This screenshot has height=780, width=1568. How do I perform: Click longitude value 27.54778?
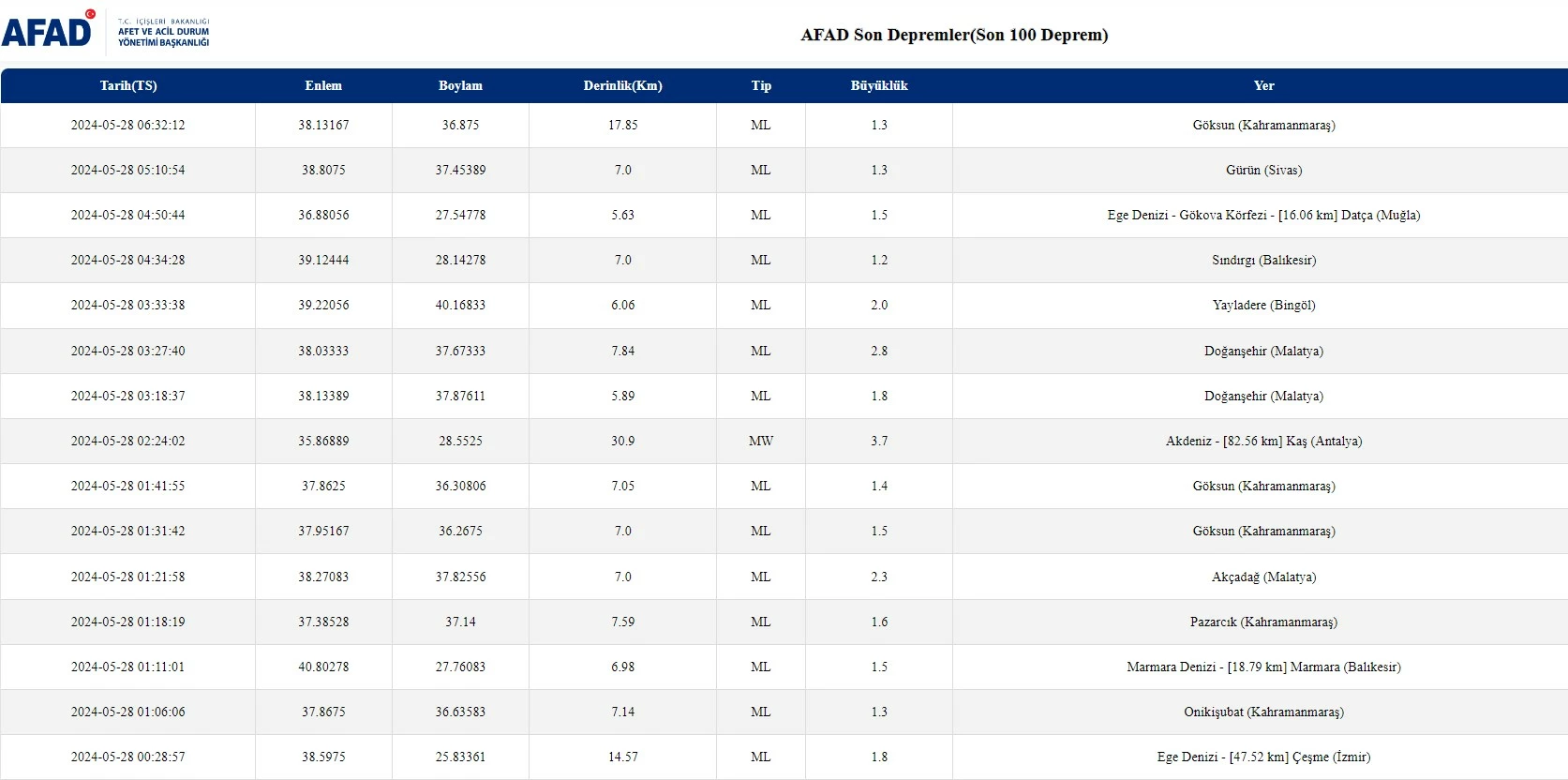coord(460,215)
